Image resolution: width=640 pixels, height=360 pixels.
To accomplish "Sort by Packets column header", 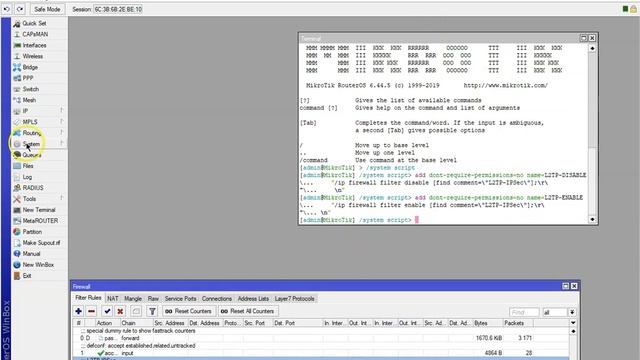I will [x=518, y=323].
